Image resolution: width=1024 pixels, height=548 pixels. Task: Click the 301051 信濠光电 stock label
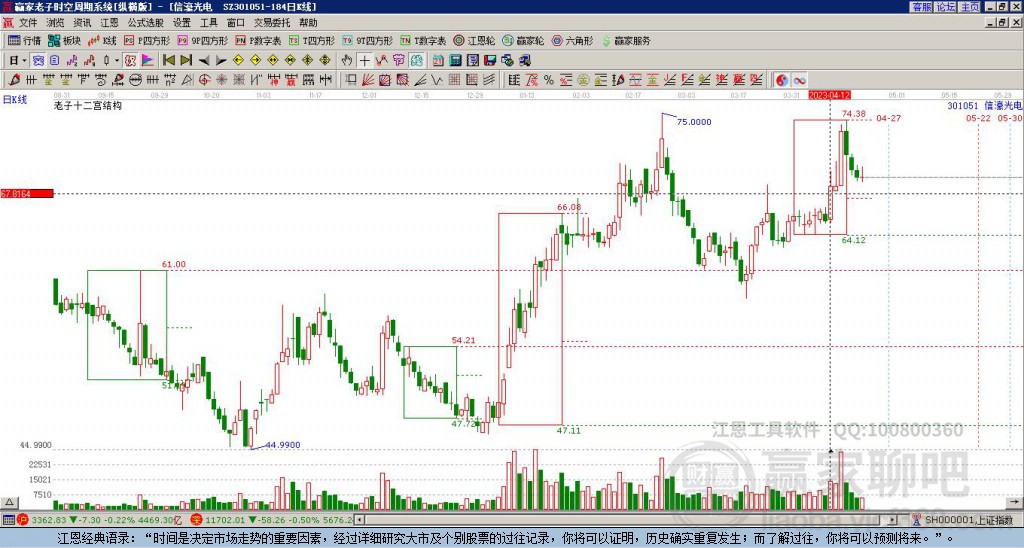[x=984, y=105]
